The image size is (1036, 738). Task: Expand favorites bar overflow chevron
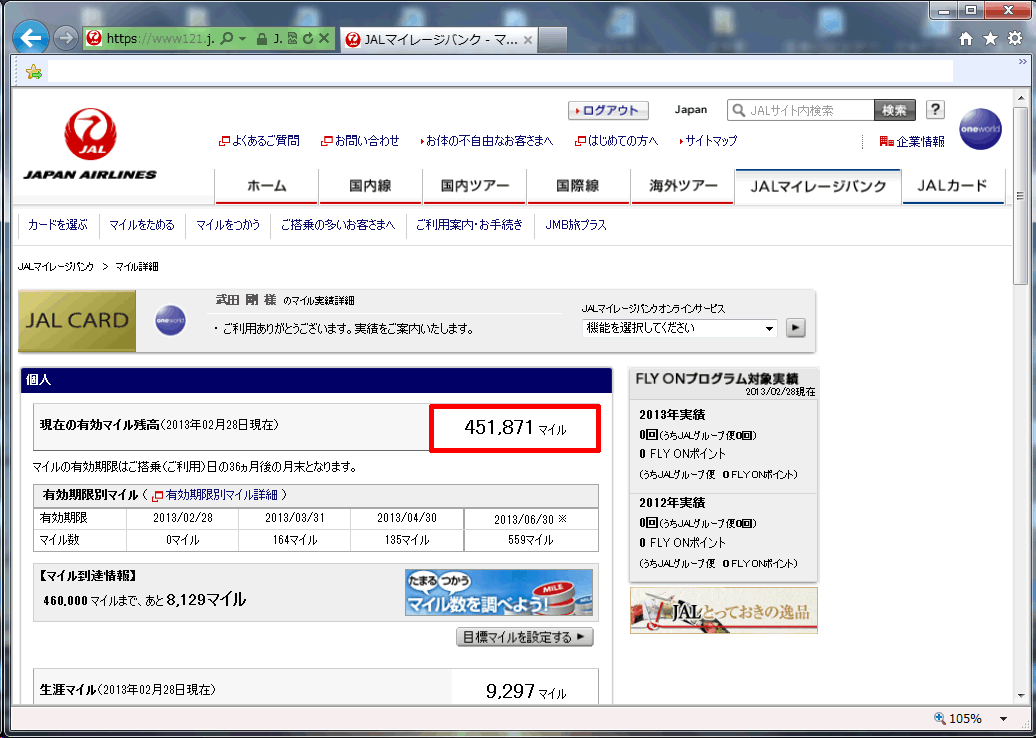click(1022, 61)
